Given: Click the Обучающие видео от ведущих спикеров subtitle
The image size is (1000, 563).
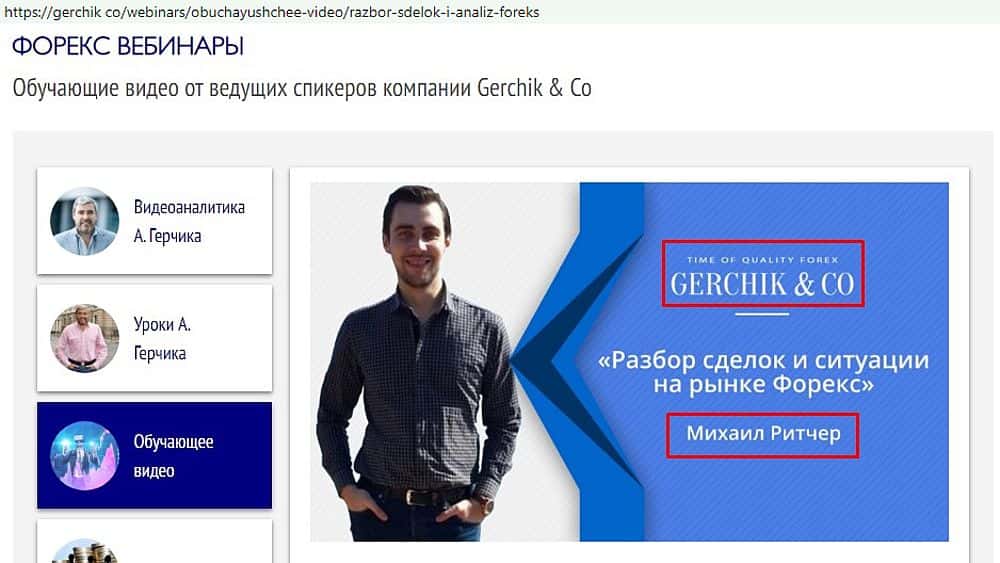Looking at the screenshot, I should [195, 88].
